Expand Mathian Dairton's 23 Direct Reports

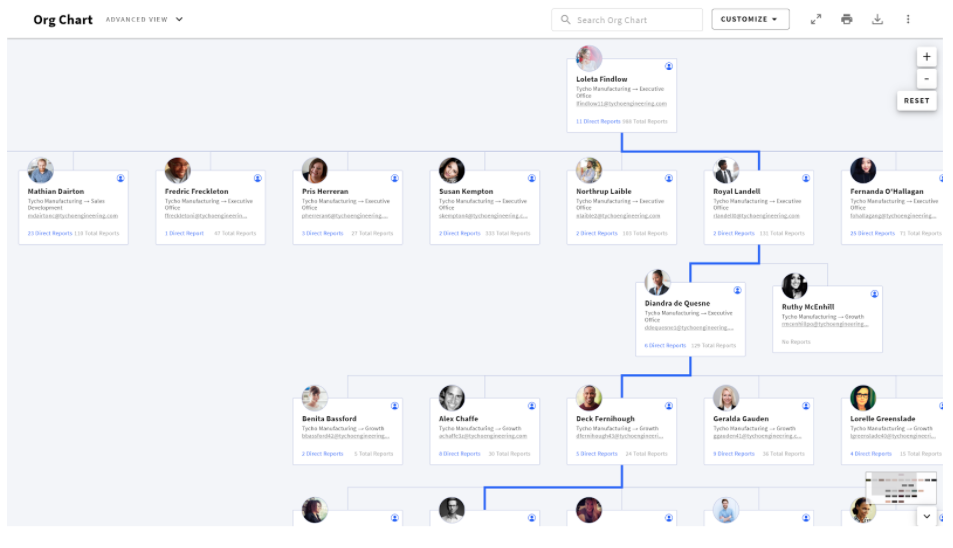50,233
